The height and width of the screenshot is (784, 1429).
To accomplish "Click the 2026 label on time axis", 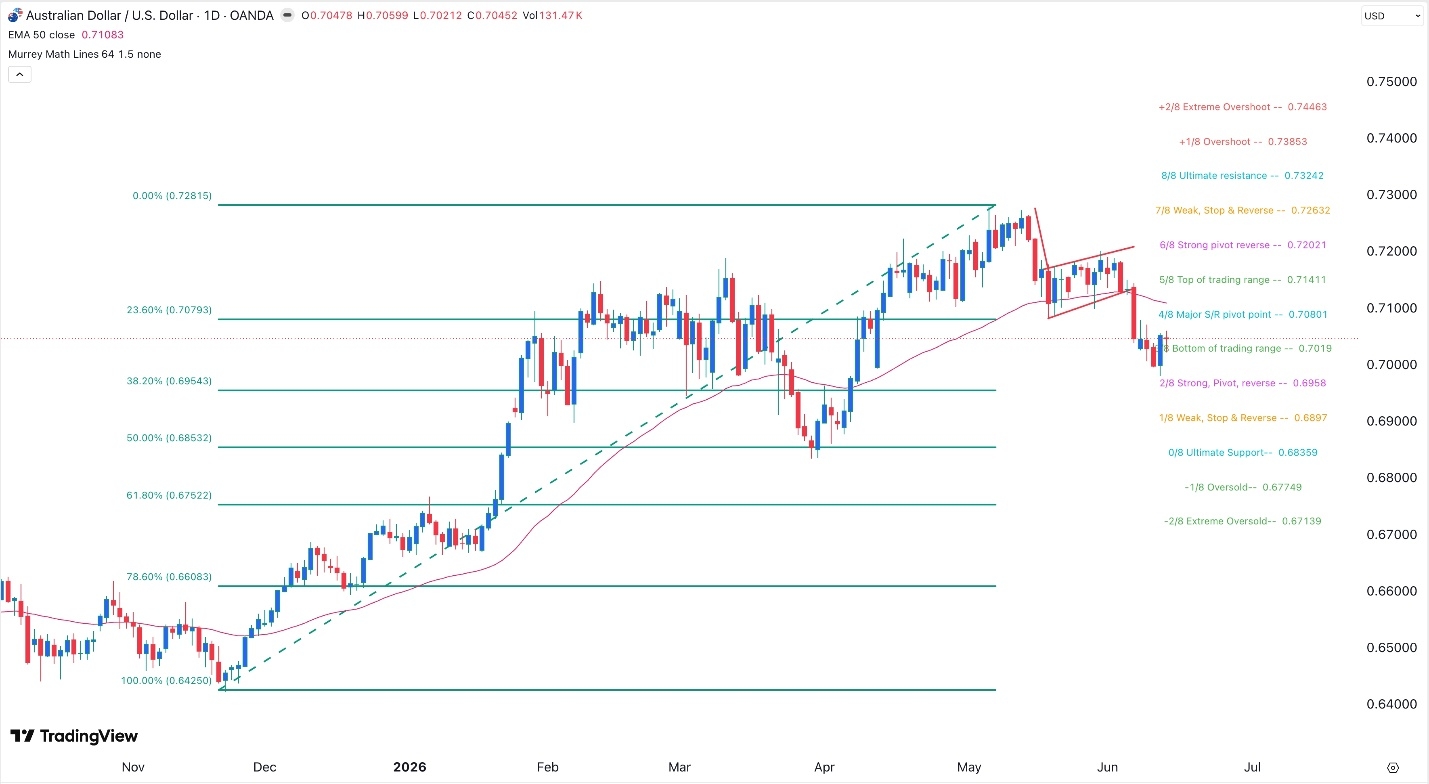I will (x=410, y=768).
